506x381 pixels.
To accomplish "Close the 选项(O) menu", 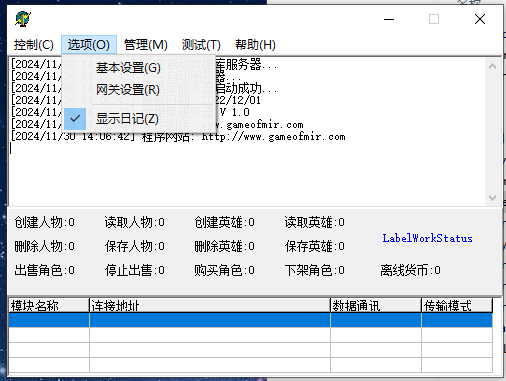I will (x=89, y=45).
